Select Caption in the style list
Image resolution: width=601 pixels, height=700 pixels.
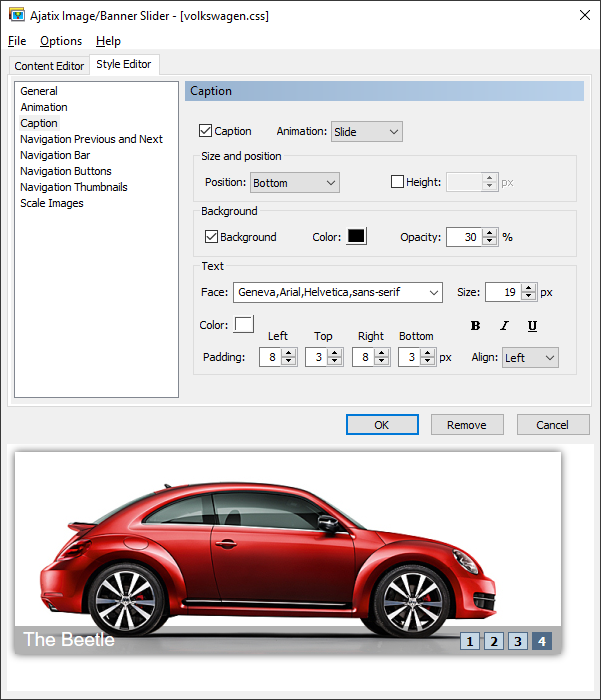(x=39, y=123)
